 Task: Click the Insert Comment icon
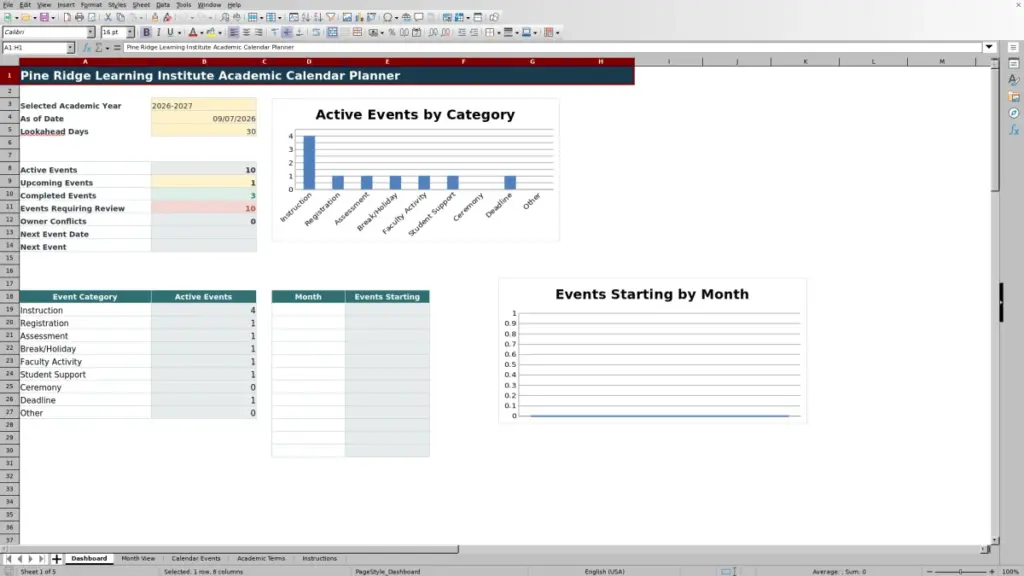pyautogui.click(x=419, y=18)
